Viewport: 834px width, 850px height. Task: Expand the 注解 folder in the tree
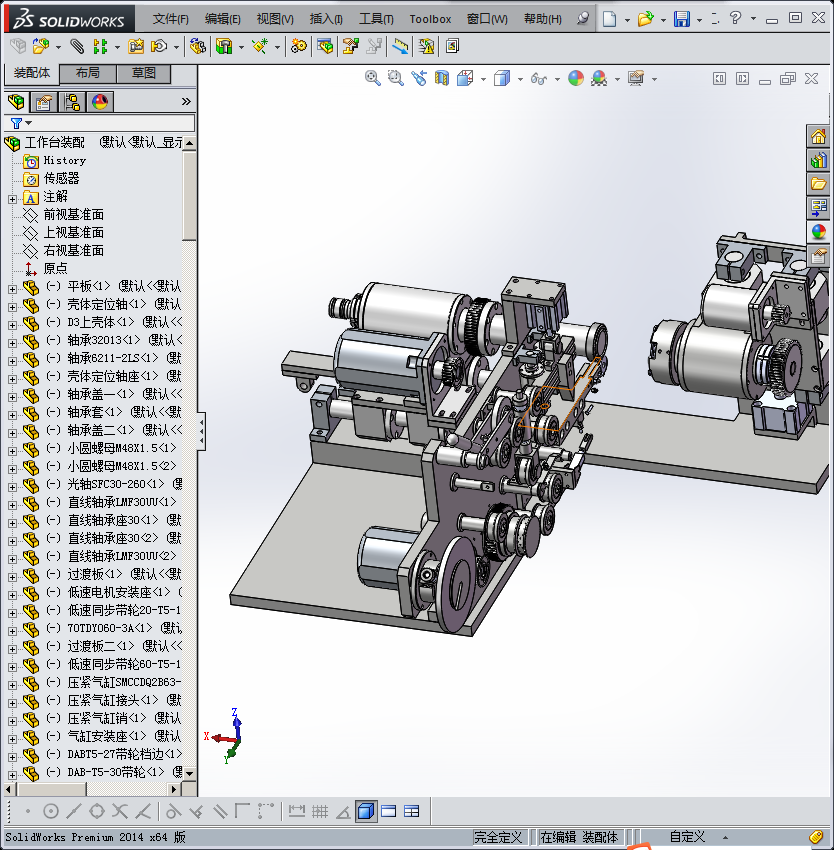point(12,198)
